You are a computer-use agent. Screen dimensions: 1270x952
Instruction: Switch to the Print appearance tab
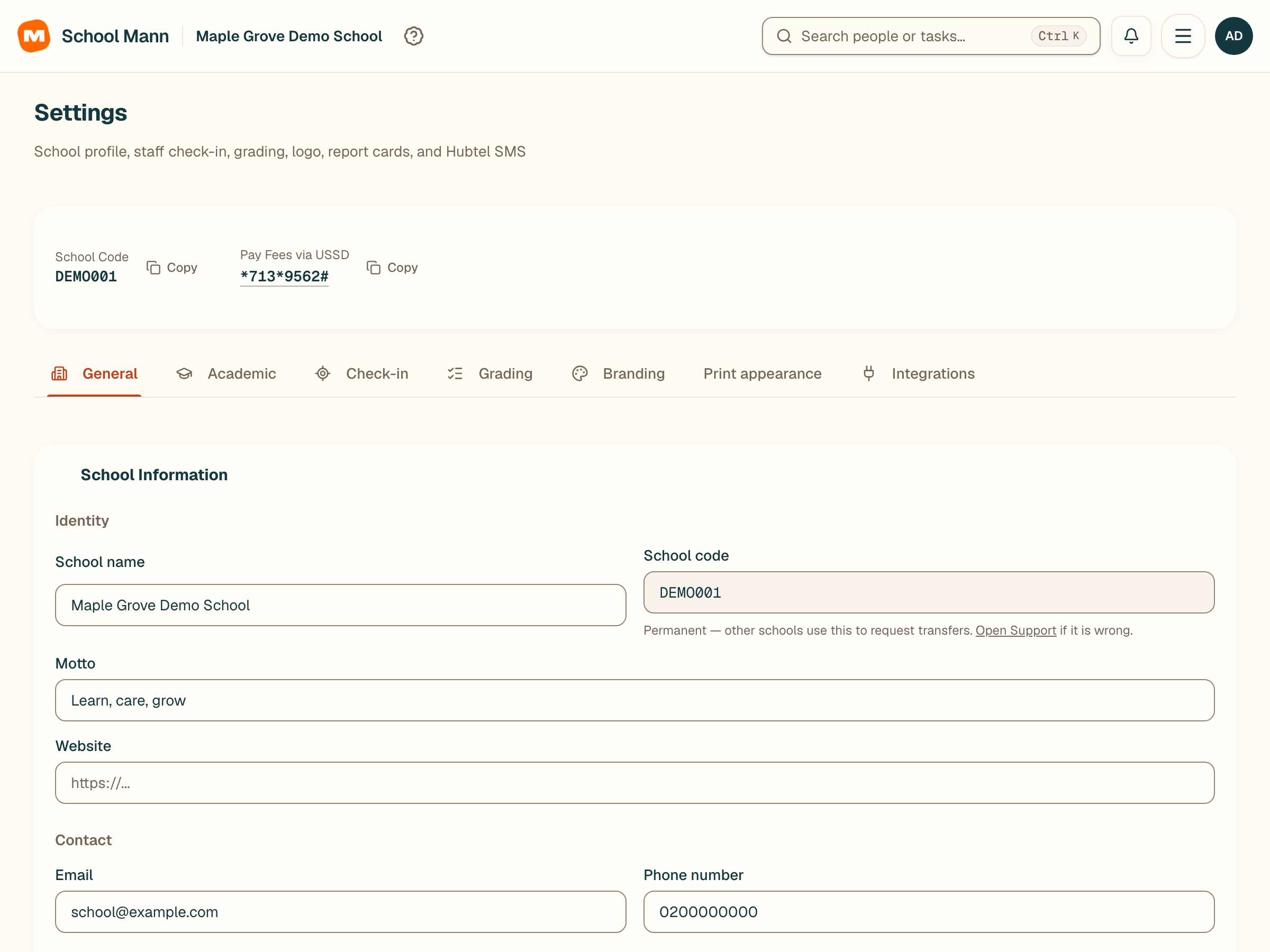[763, 373]
